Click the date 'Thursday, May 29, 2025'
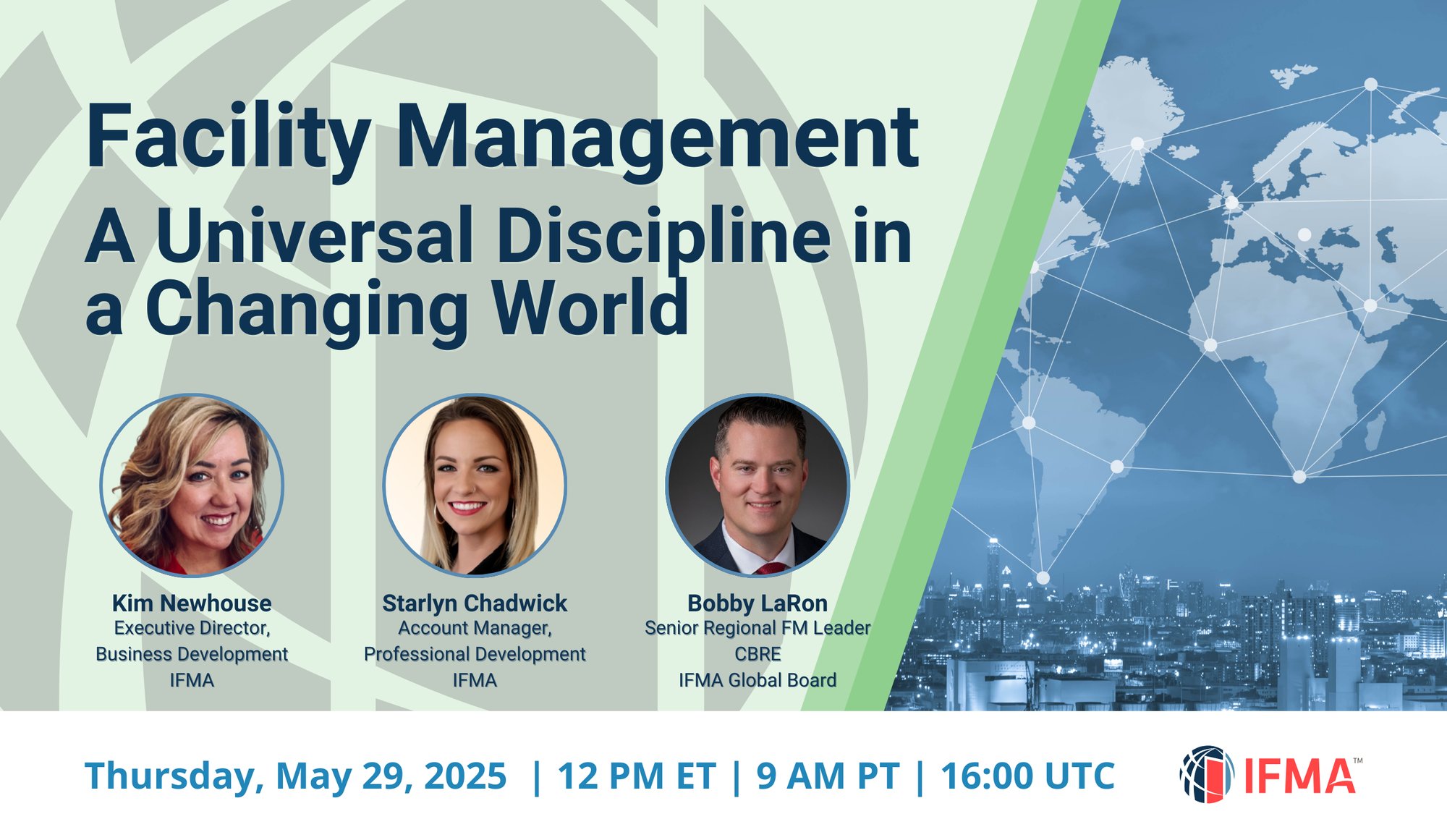This screenshot has height=840, width=1447. pyautogui.click(x=296, y=776)
